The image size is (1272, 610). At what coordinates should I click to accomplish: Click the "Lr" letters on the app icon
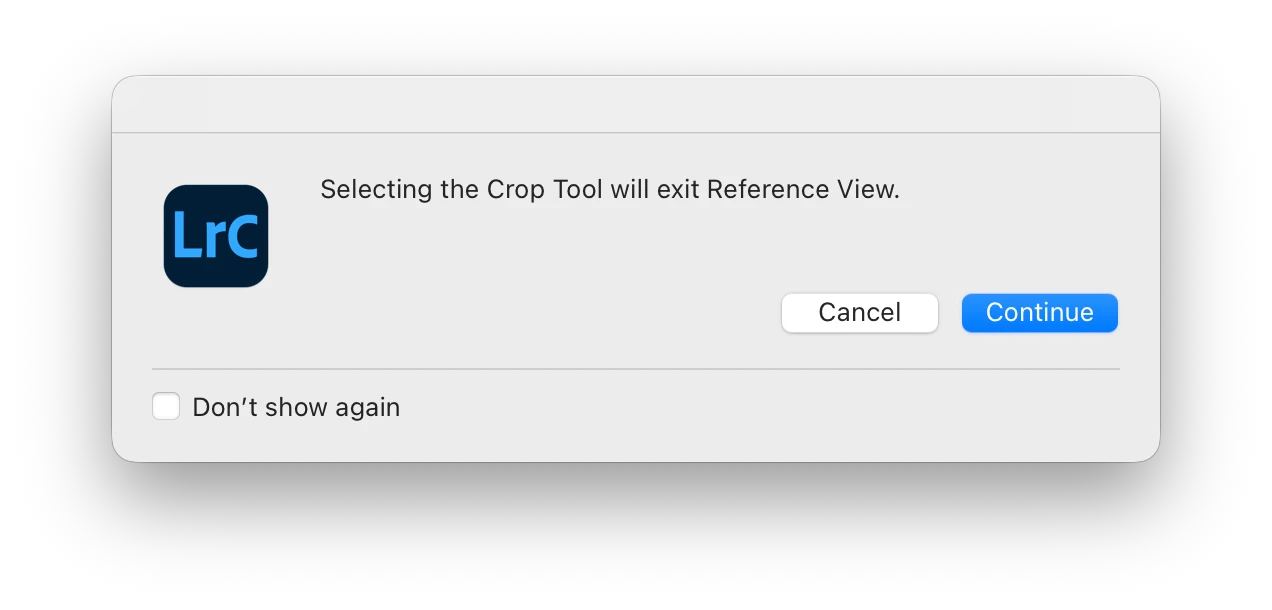click(x=195, y=236)
